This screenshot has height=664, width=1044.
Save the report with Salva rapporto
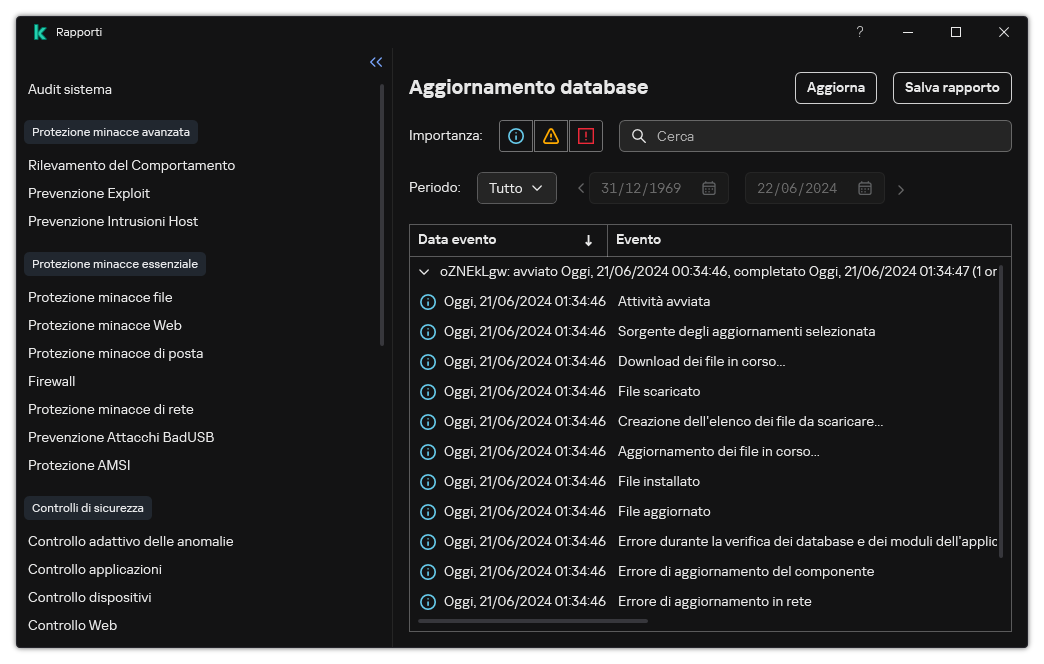951,88
